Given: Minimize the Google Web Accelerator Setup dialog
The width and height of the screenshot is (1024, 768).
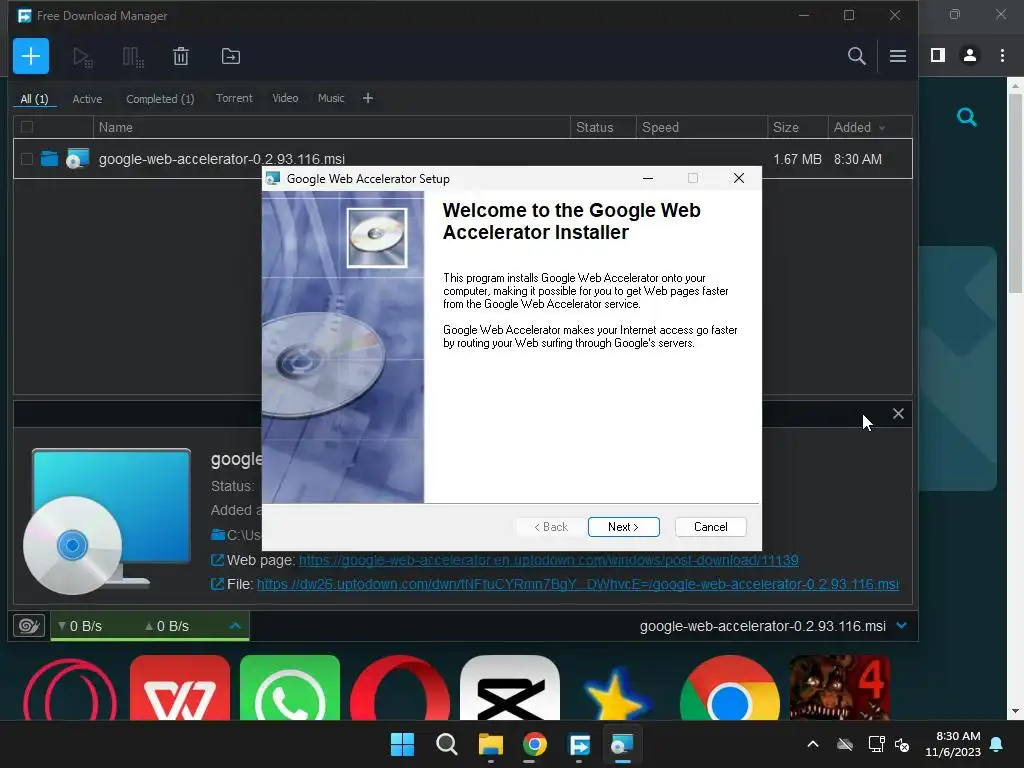Looking at the screenshot, I should click(x=648, y=178).
